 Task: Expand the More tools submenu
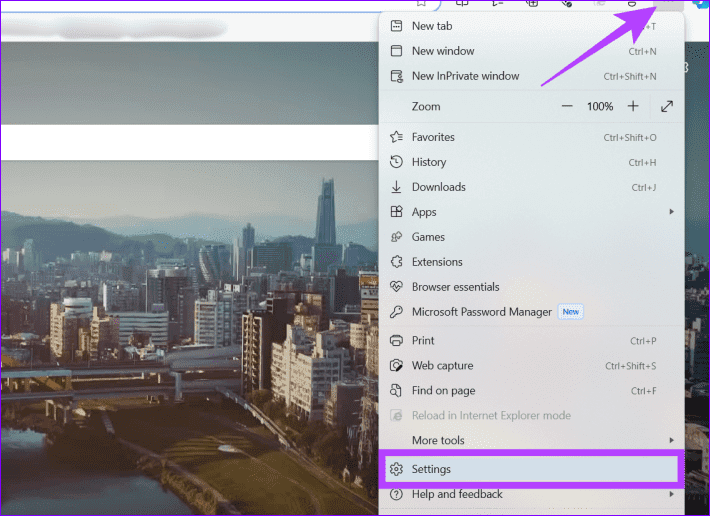531,440
